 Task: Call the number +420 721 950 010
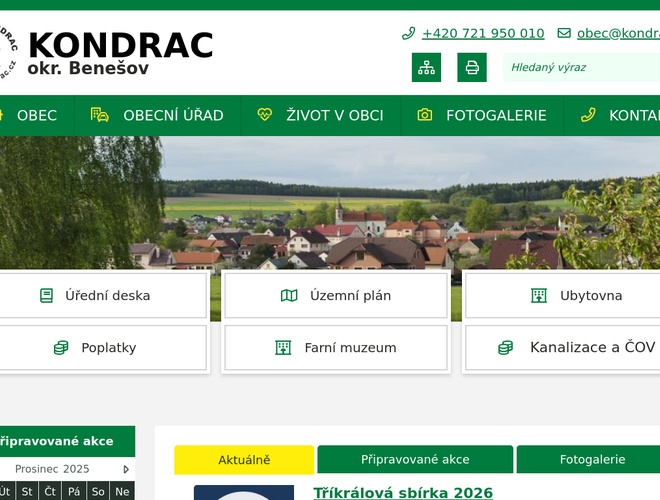483,33
